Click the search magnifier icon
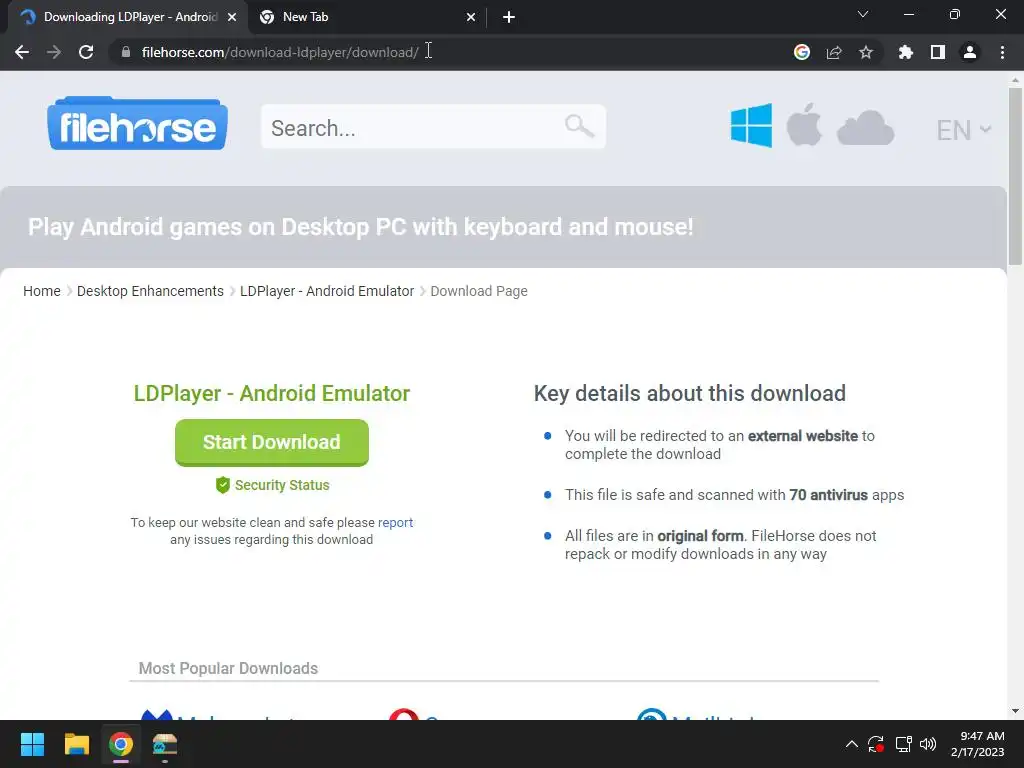Image resolution: width=1024 pixels, height=768 pixels. [579, 125]
